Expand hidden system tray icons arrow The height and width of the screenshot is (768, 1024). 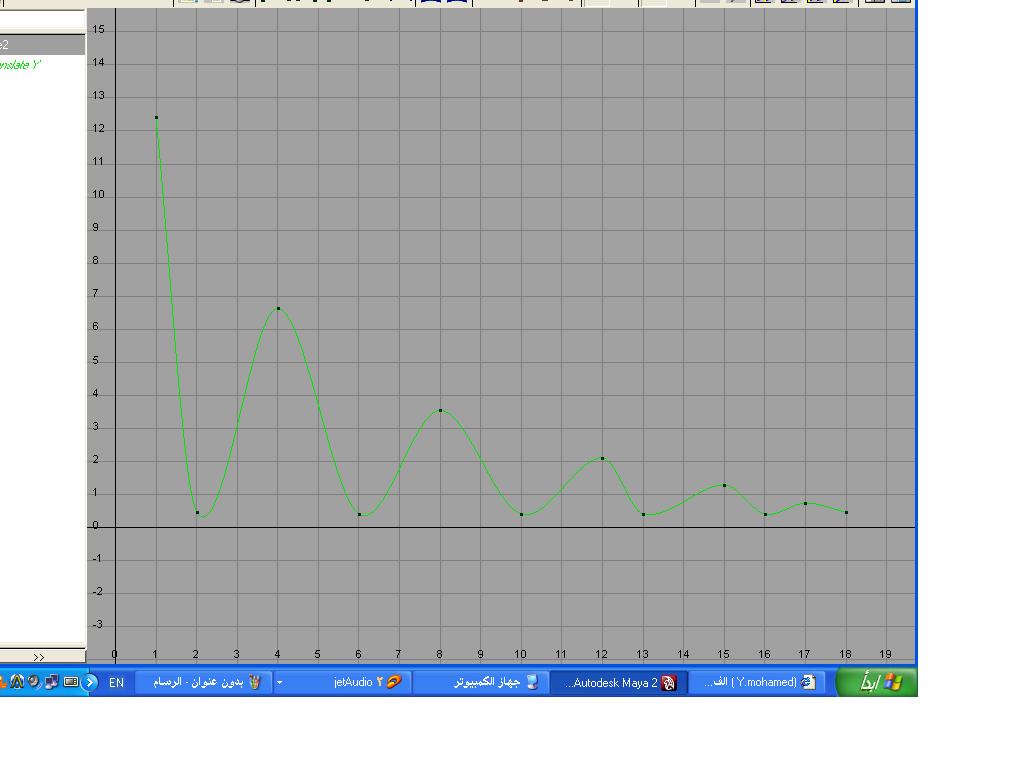coord(90,682)
